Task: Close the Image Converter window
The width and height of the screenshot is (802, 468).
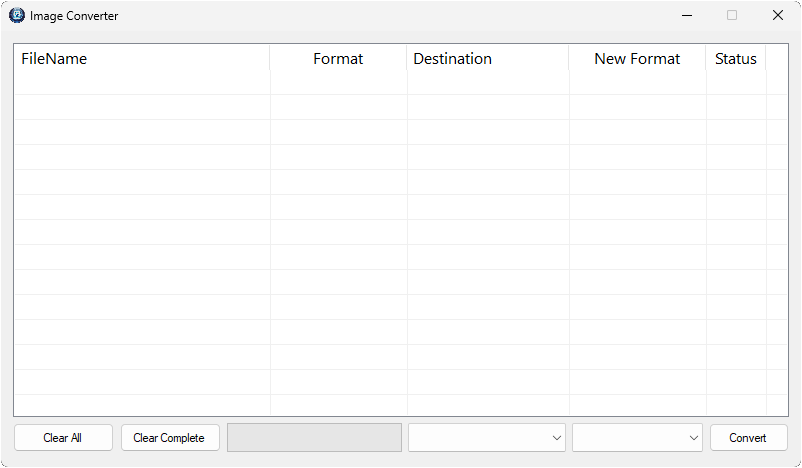Action: pos(777,15)
